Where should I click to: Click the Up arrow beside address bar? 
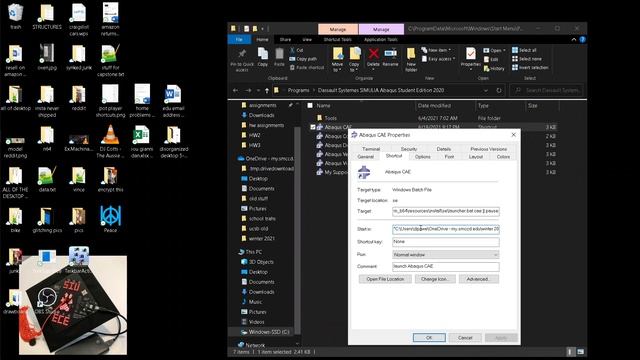coord(267,90)
